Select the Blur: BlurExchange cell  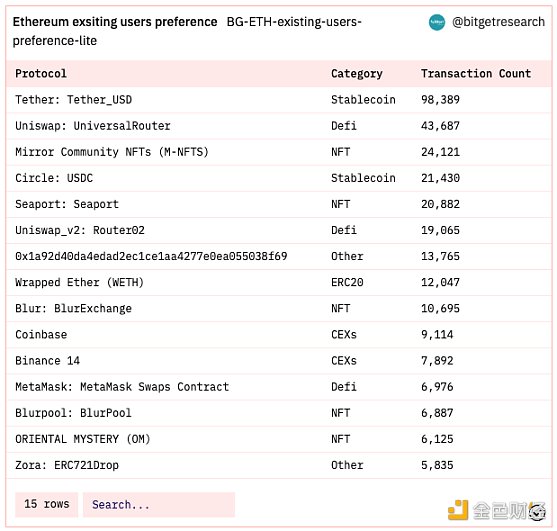coord(73,309)
